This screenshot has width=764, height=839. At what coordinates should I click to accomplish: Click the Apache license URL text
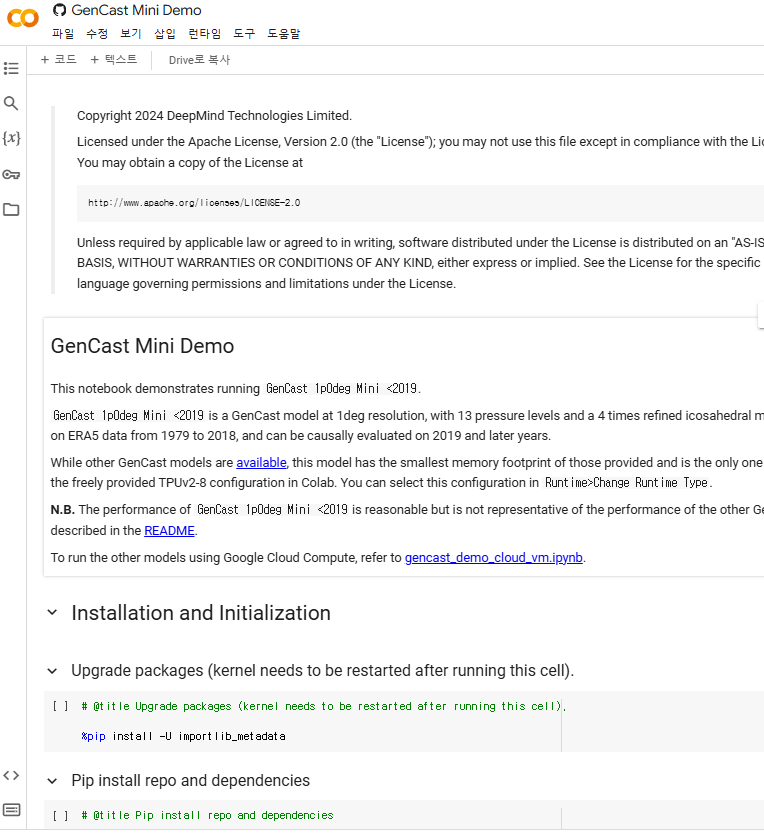tap(194, 203)
